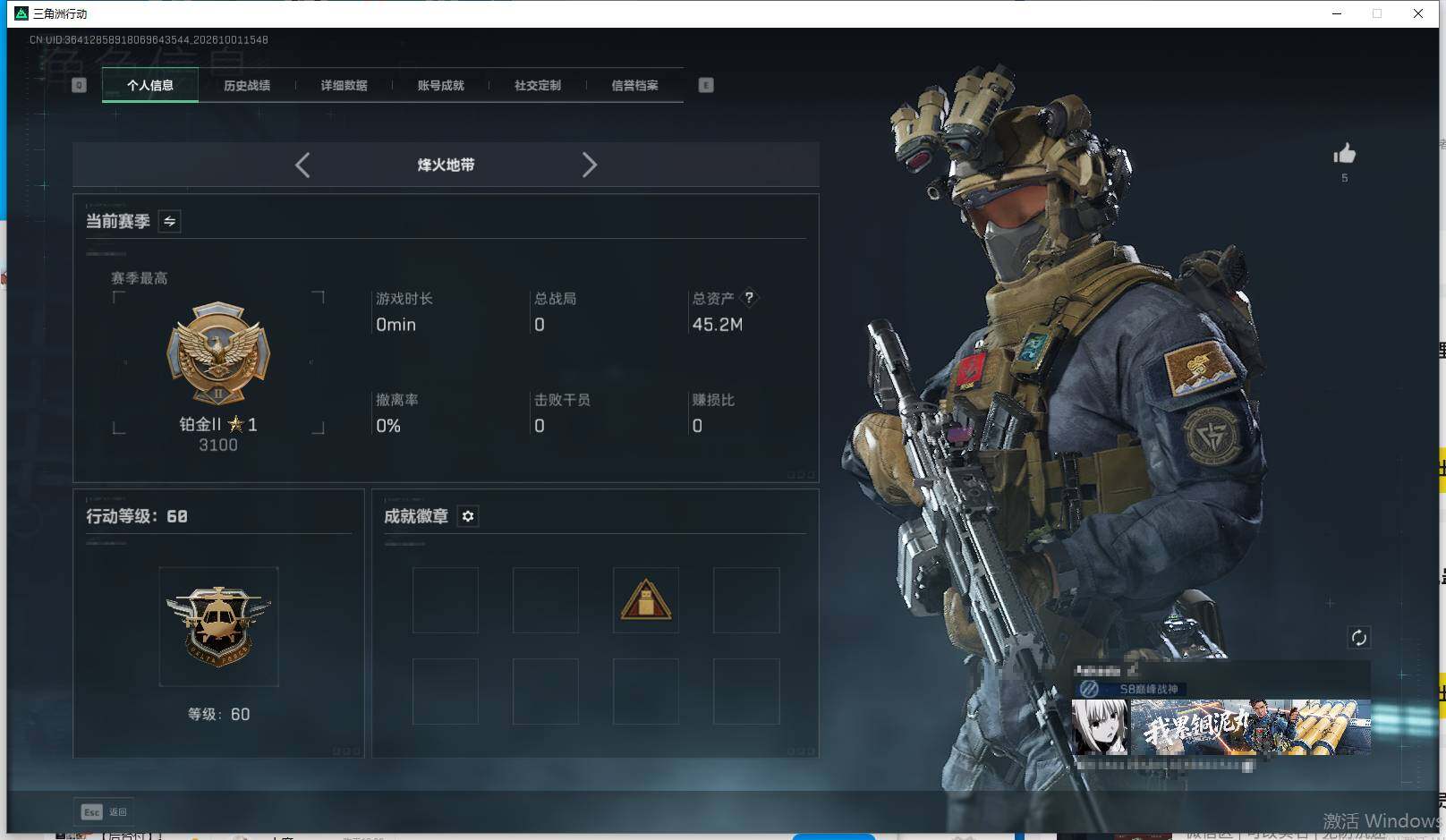Image resolution: width=1446 pixels, height=840 pixels.
Task: Minimize the 三角洲行动 window
Action: pyautogui.click(x=1337, y=13)
